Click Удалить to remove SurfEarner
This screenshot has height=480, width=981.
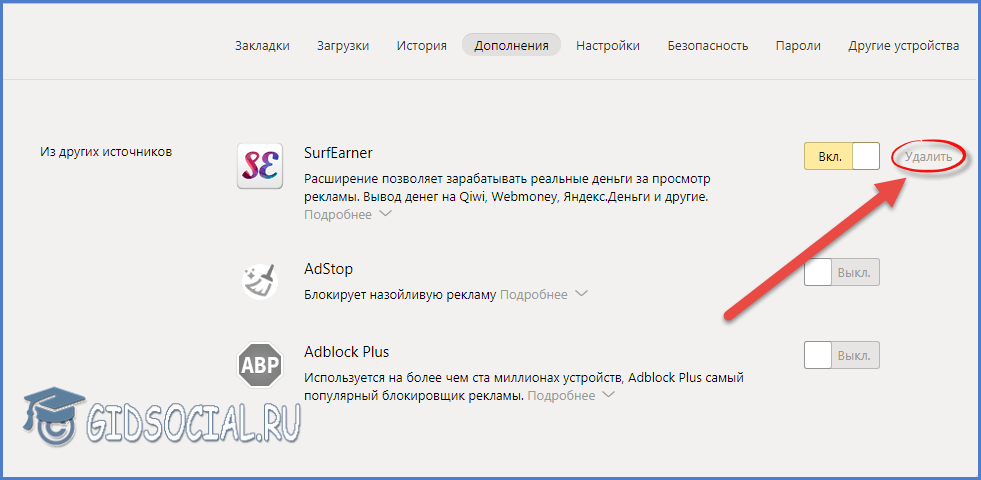tap(928, 157)
